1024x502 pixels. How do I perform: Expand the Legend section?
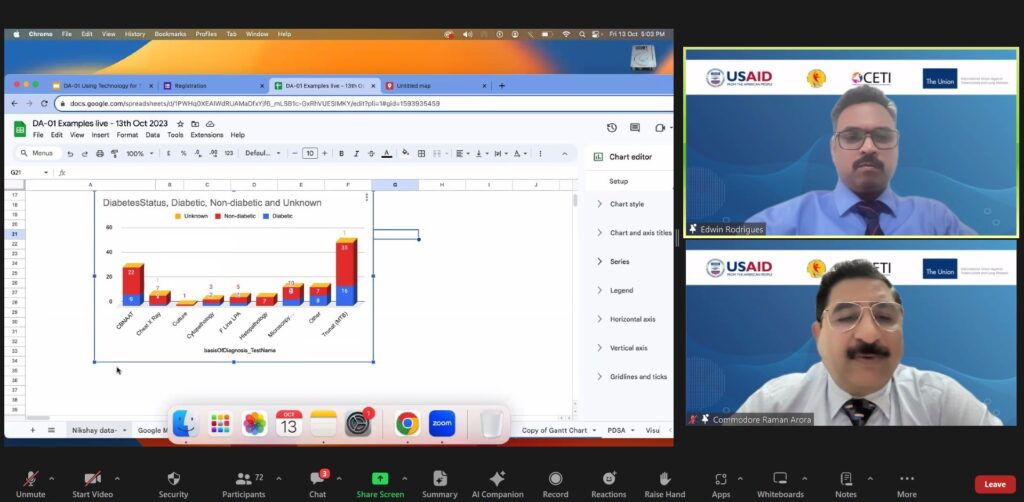(x=621, y=290)
